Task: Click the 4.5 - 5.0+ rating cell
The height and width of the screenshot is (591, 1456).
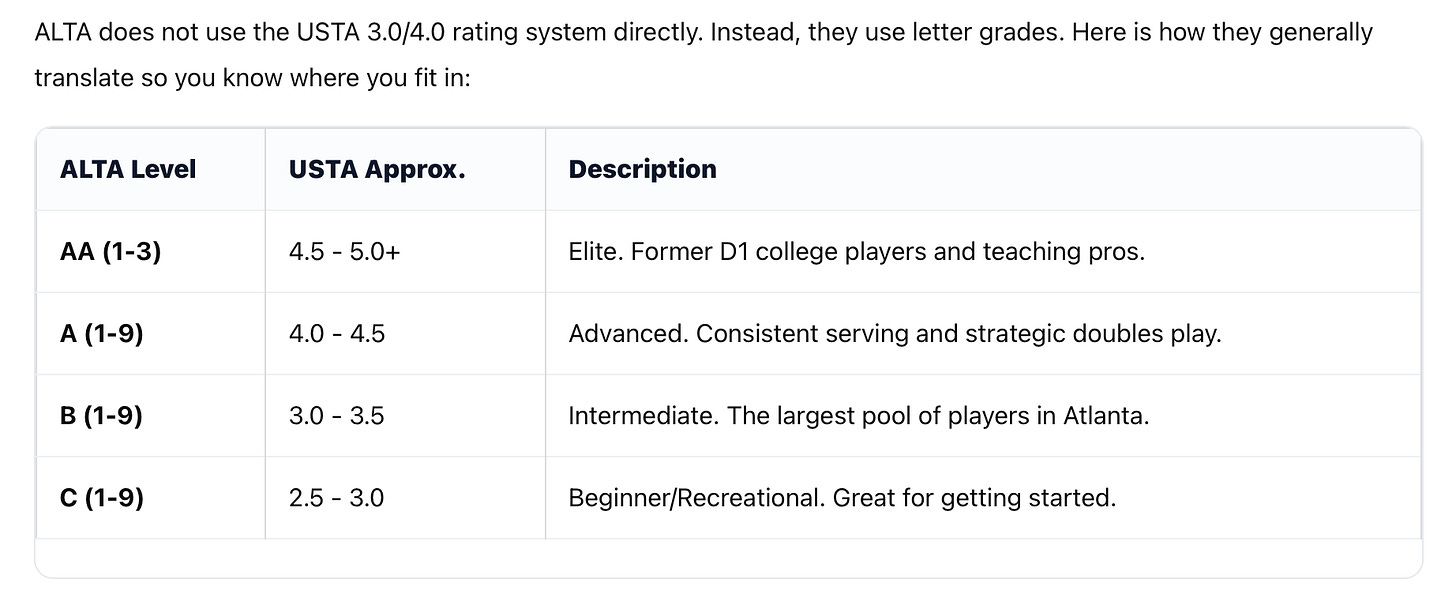Action: (x=405, y=251)
